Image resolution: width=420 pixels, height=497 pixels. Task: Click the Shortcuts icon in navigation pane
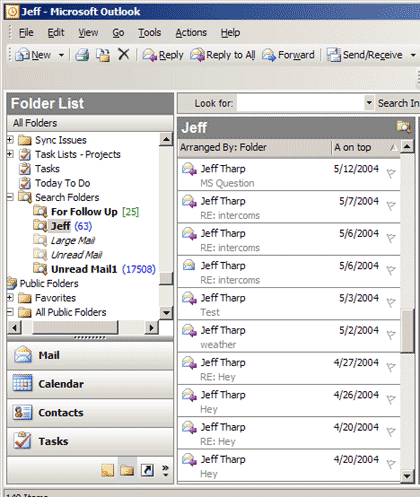tap(147, 470)
